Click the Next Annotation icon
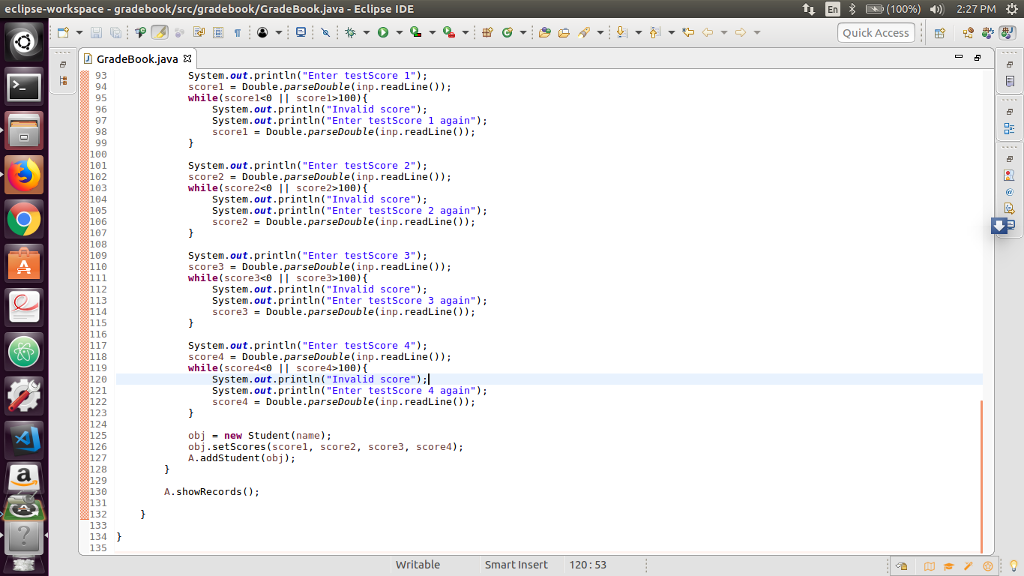The height and width of the screenshot is (576, 1024). (622, 32)
